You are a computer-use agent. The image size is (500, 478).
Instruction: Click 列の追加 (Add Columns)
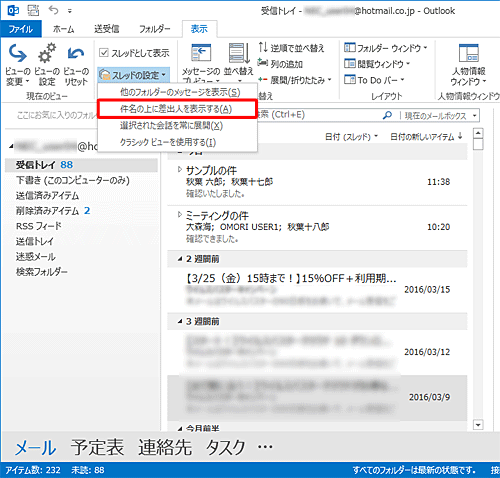[280, 64]
